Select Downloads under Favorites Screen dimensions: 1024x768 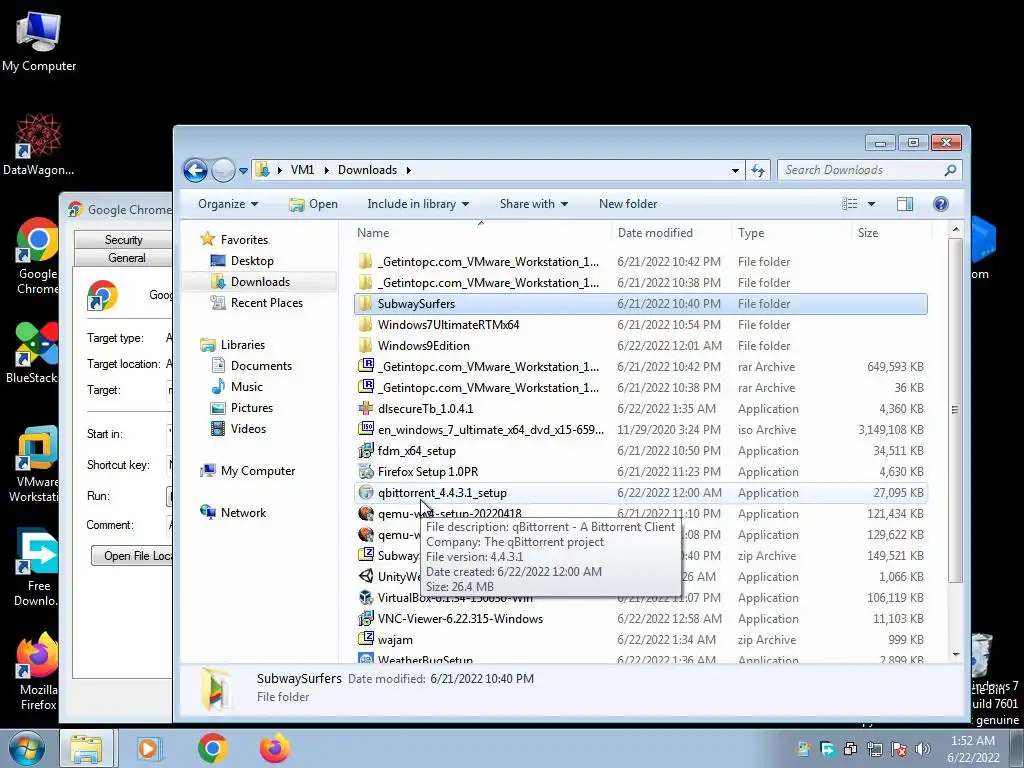click(260, 281)
